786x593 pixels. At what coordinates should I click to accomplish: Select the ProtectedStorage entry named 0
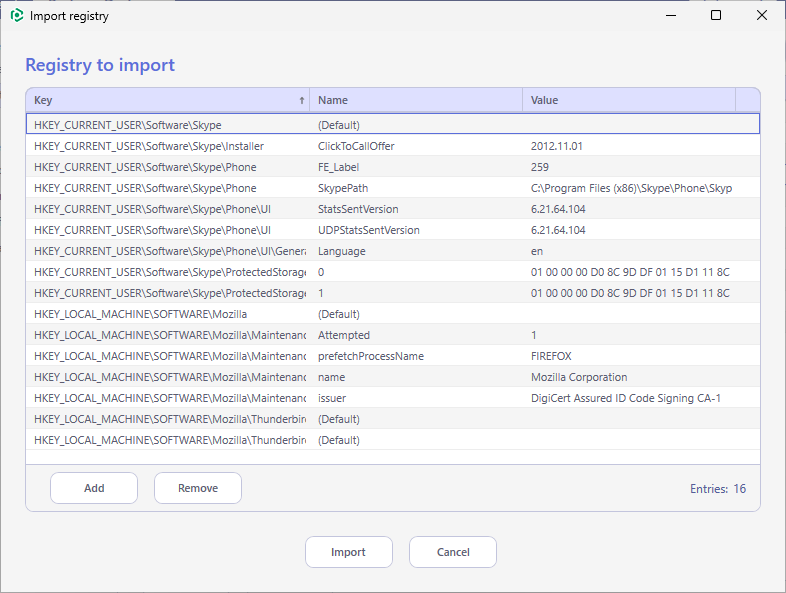click(x=393, y=272)
